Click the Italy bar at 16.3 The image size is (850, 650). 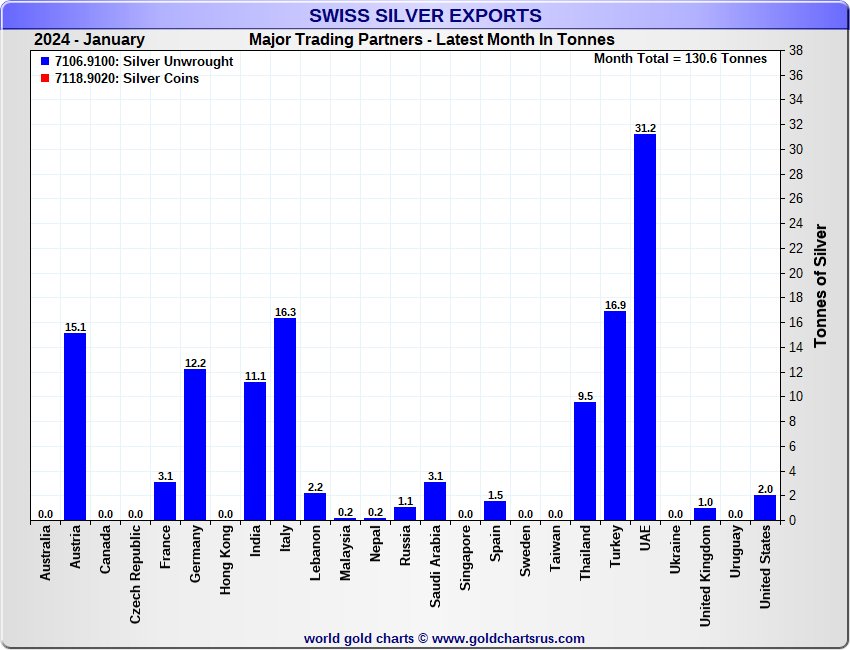coord(285,420)
